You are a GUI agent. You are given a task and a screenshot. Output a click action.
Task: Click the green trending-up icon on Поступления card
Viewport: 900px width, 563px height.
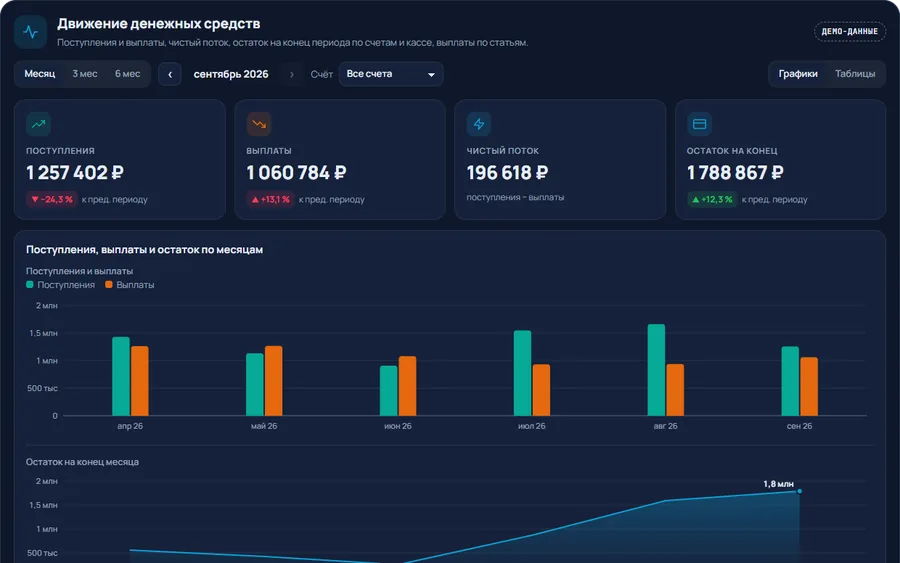38,124
